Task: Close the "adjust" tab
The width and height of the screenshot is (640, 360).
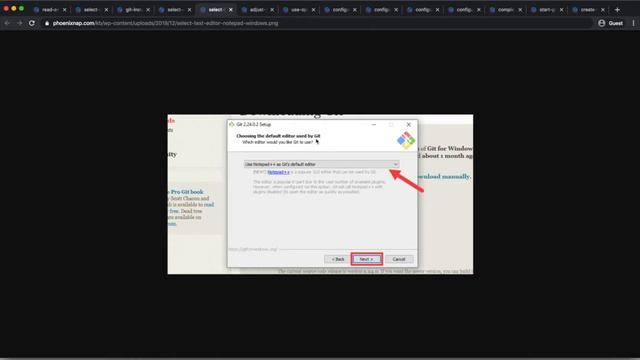Action: (272, 10)
